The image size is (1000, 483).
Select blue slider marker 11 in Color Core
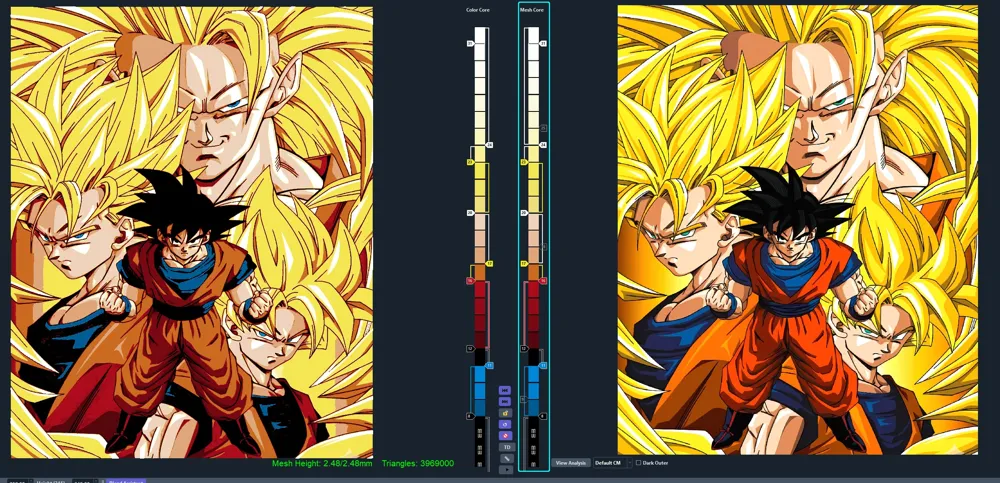click(x=489, y=366)
